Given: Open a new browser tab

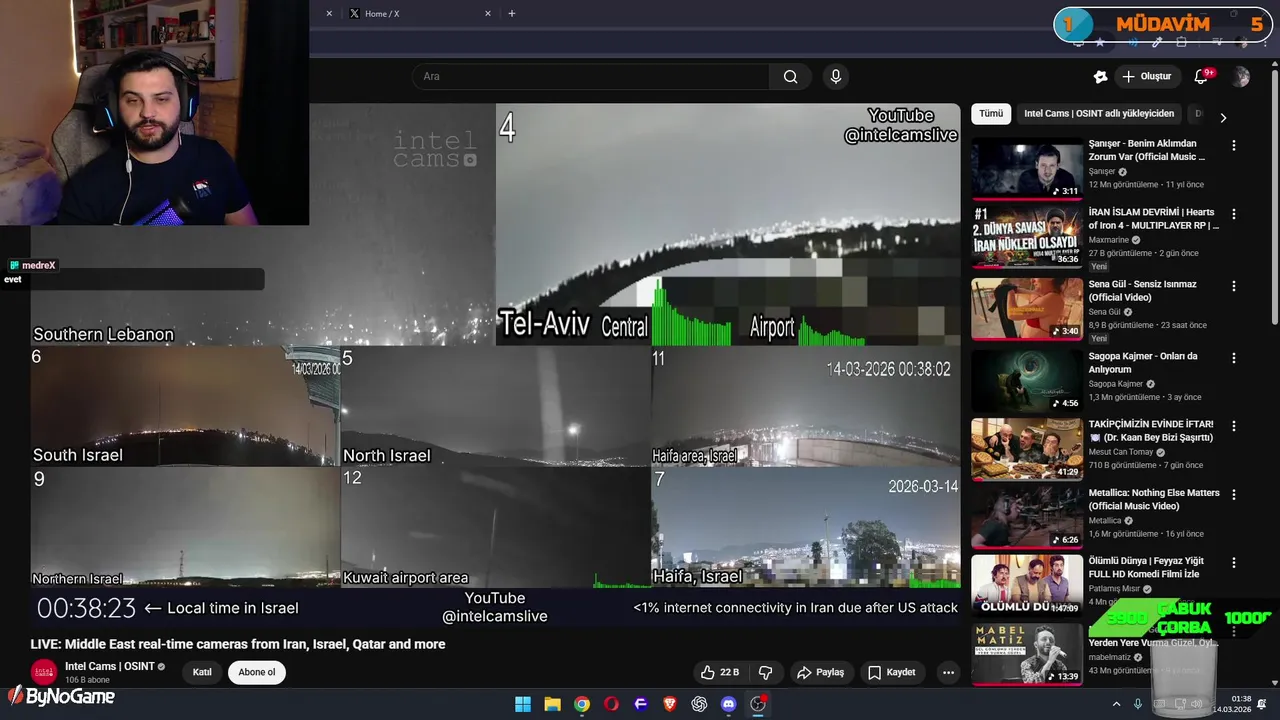Looking at the screenshot, I should (x=512, y=14).
